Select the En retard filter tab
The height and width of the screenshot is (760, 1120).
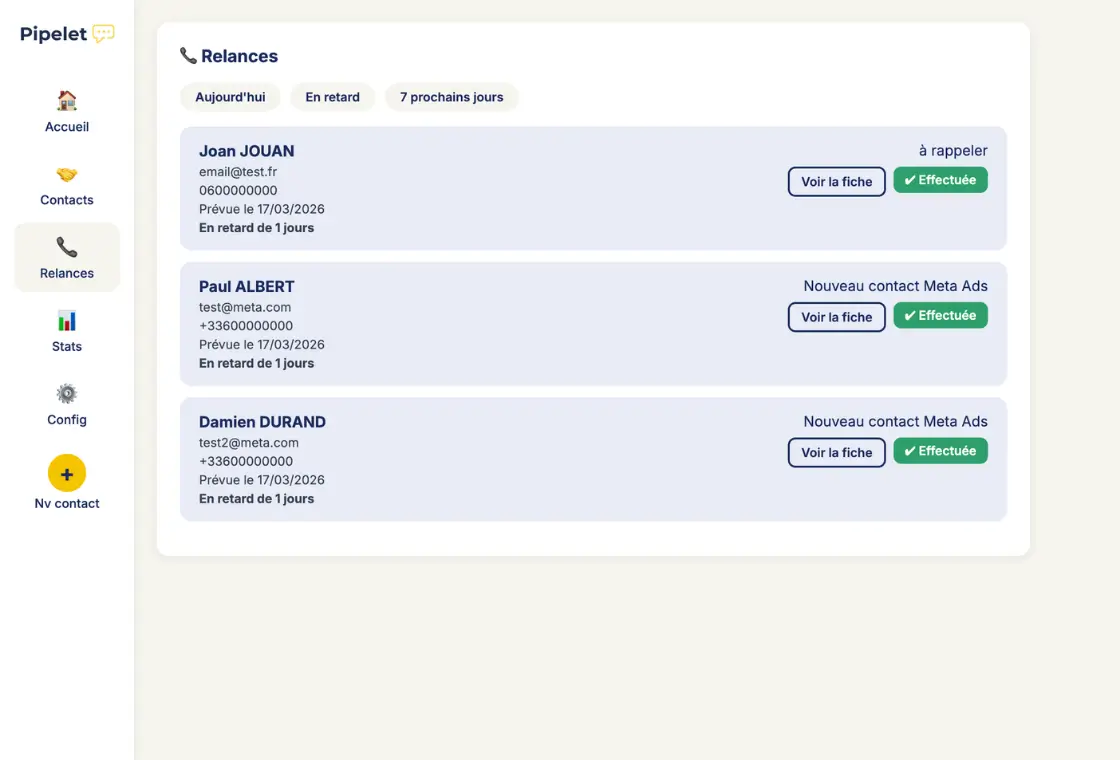tap(332, 97)
